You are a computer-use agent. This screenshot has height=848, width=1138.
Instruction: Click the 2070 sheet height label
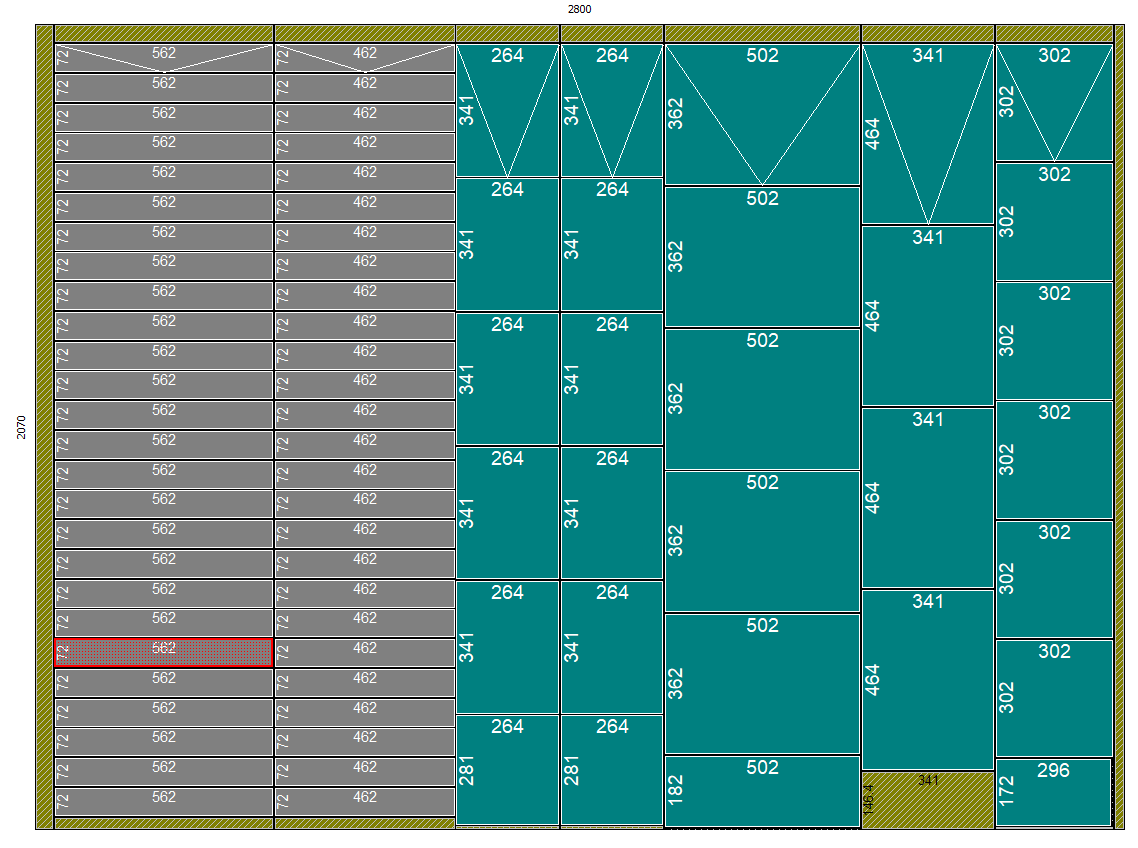click(x=22, y=427)
